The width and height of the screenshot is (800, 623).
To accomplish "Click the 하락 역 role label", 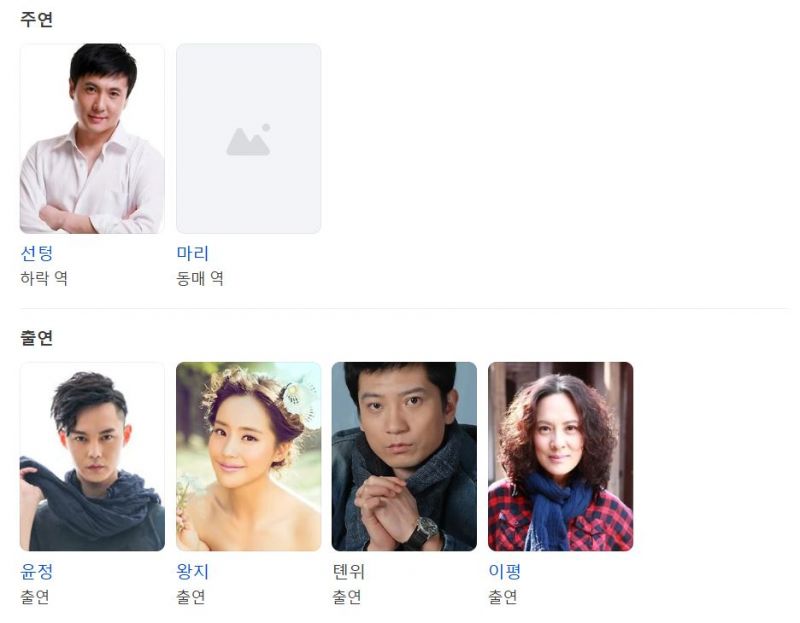I will tap(44, 279).
